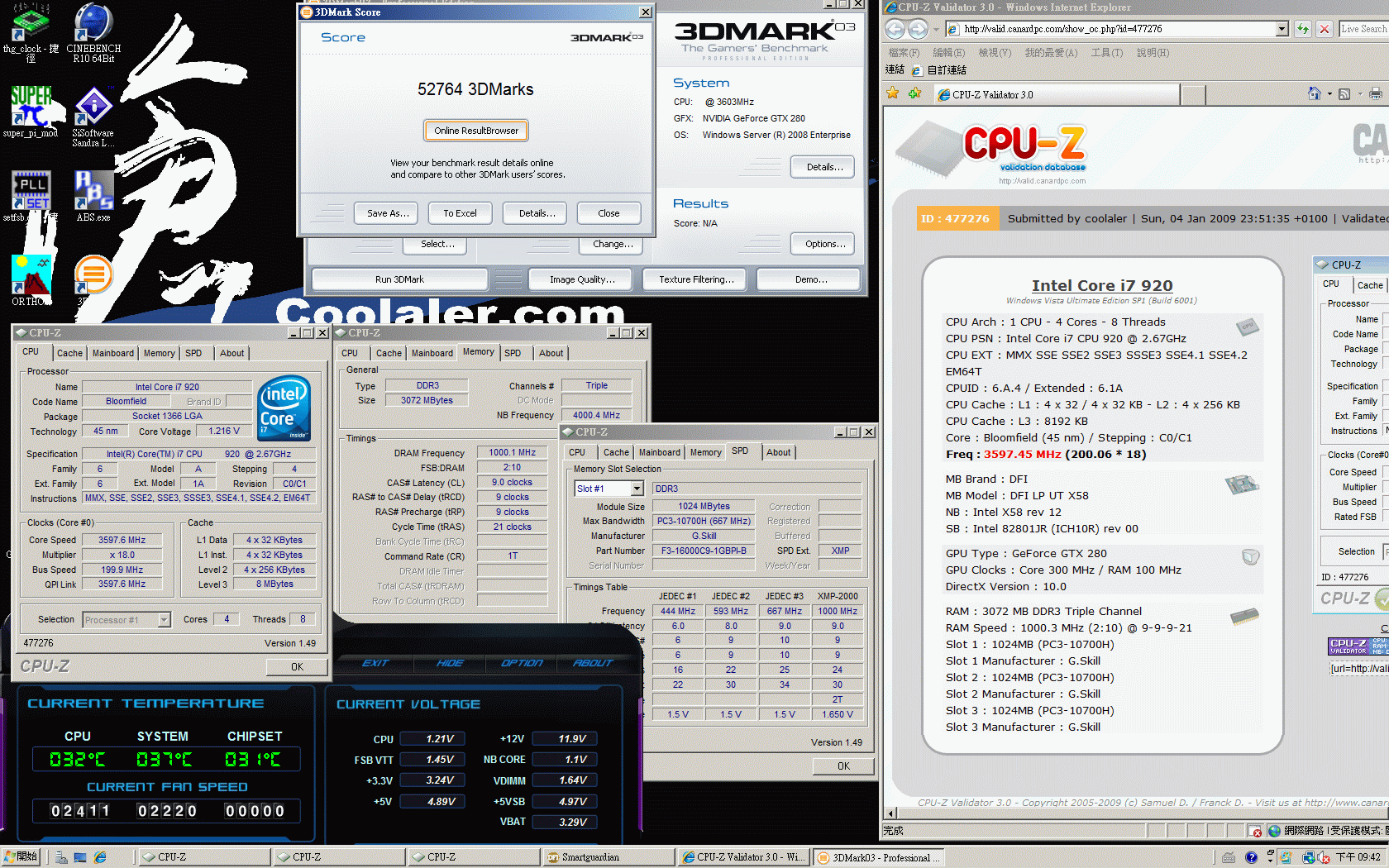Click the blue help icon in system tray
This screenshot has height=868, width=1389.
[x=1251, y=857]
